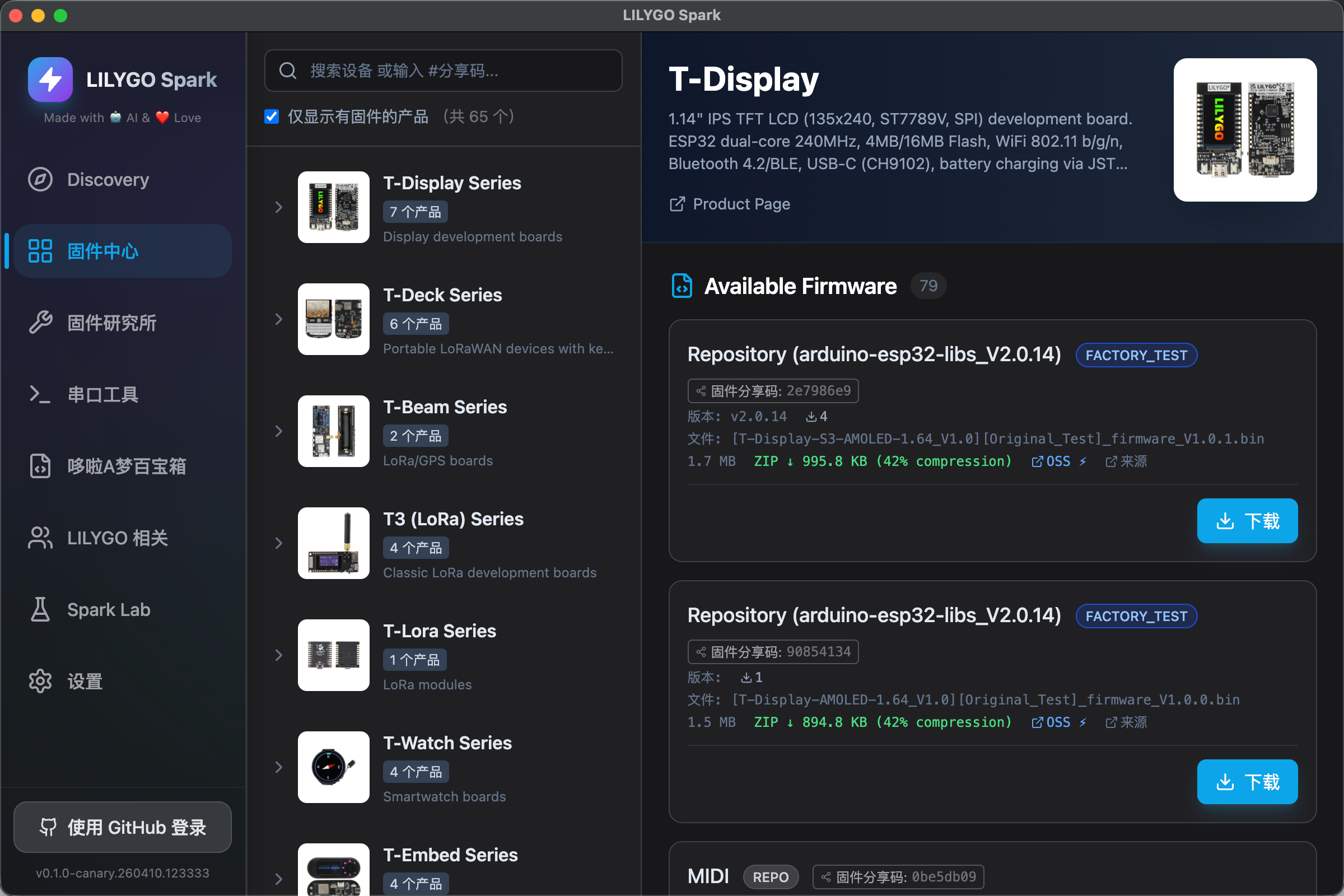The height and width of the screenshot is (896, 1344).
Task: Click the LILYGO 相关 people icon
Action: coord(40,538)
